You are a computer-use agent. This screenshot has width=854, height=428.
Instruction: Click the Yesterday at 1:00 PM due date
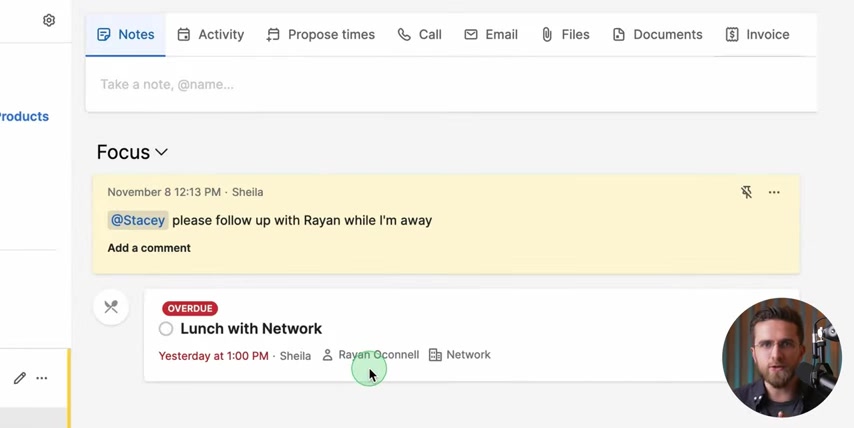(214, 356)
